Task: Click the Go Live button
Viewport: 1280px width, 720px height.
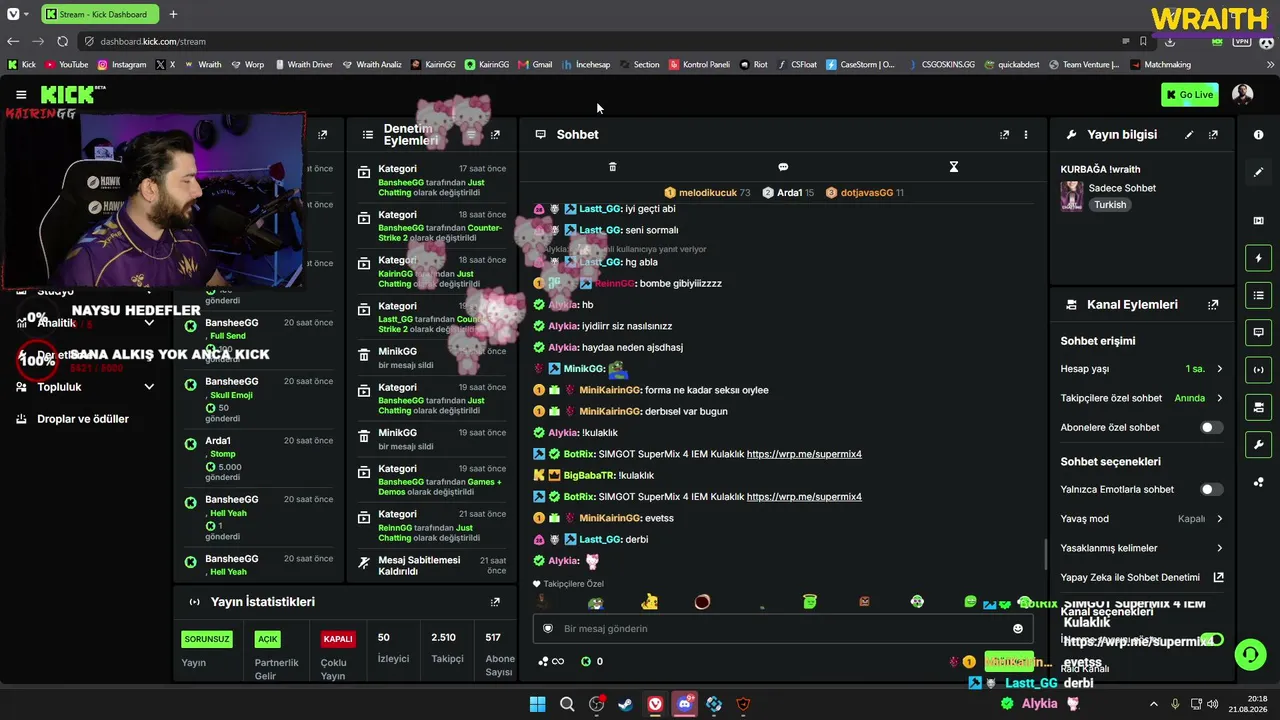Action: coord(1189,95)
